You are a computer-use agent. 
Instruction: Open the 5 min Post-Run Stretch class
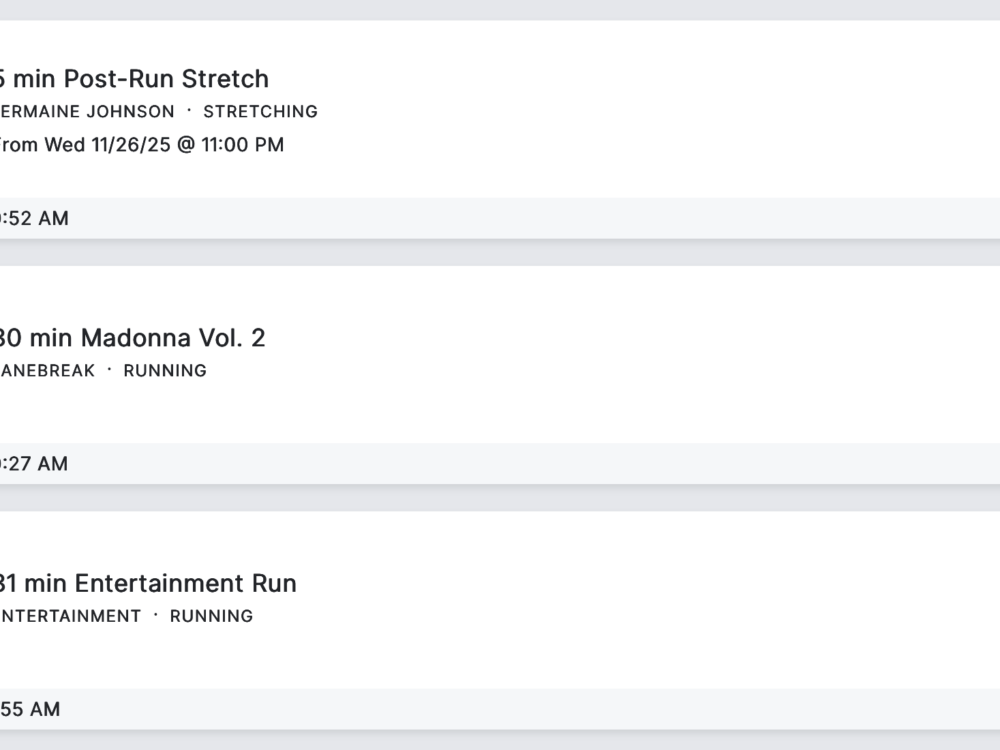pos(134,79)
